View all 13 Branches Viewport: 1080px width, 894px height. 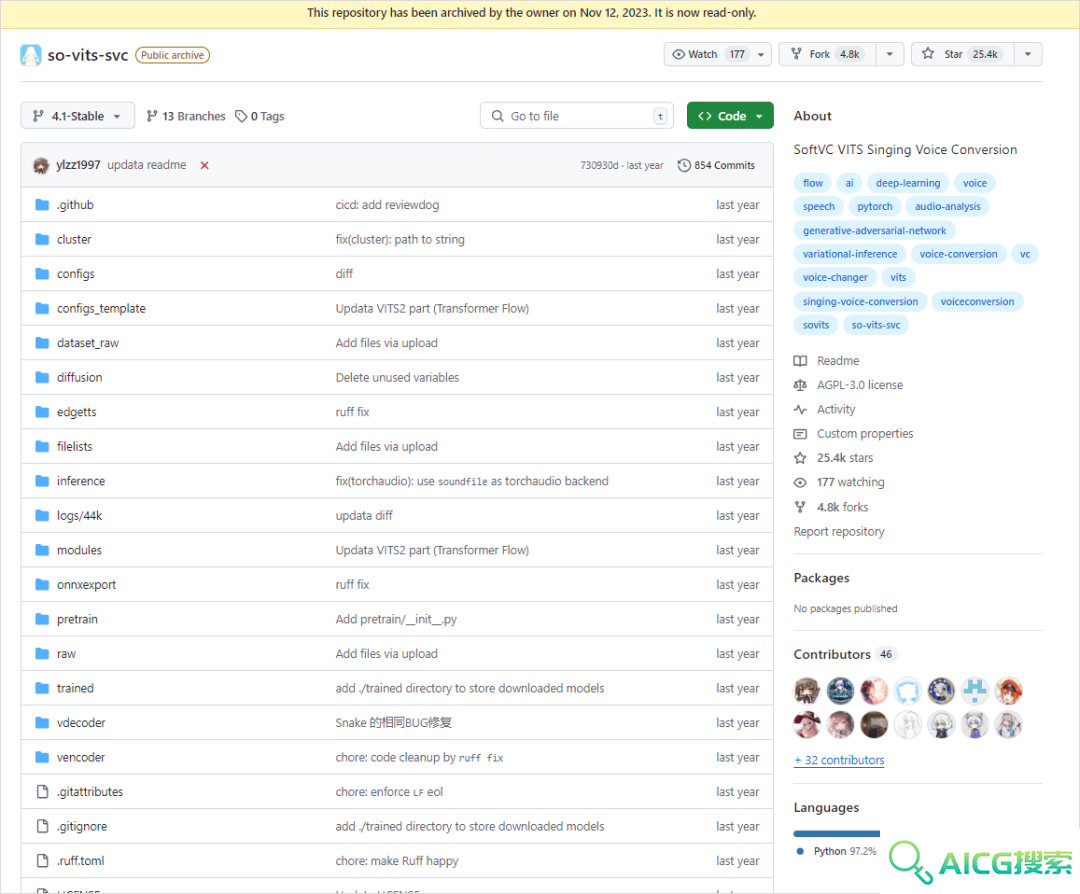point(186,116)
